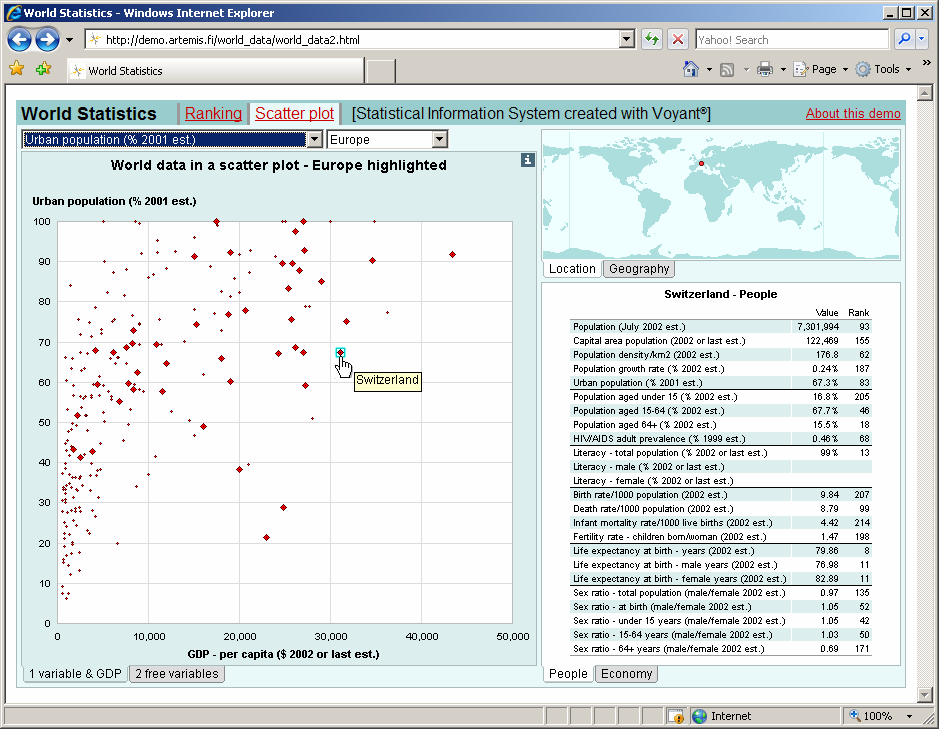This screenshot has height=729, width=939.
Task: Click the Switzerland data point on scatter plot
Action: tap(340, 352)
